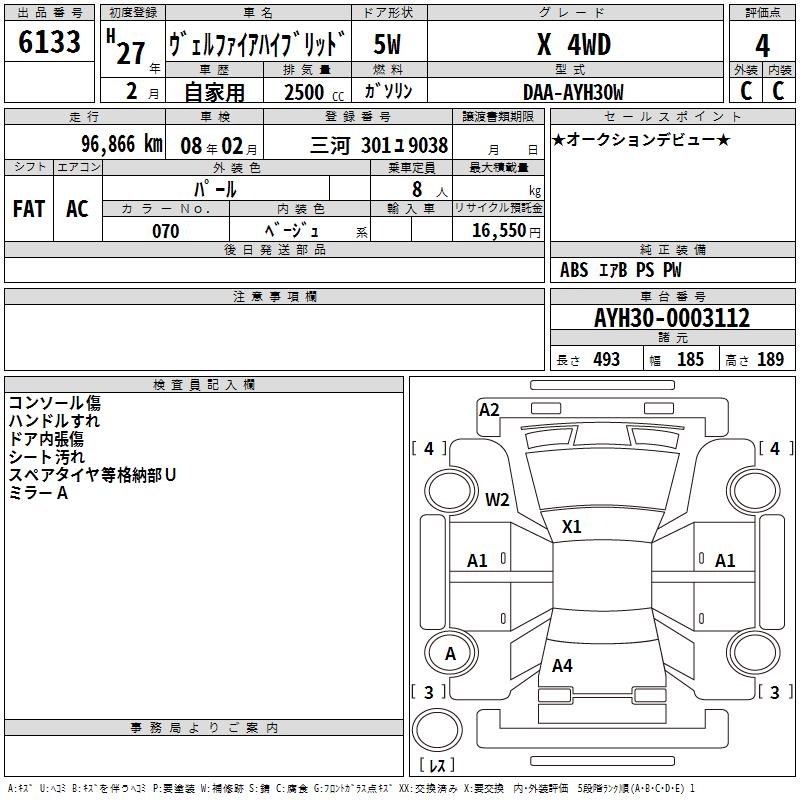800x800 pixels.
Task: Click the front-left tire tread value [ 4 ]
Action: 429,449
